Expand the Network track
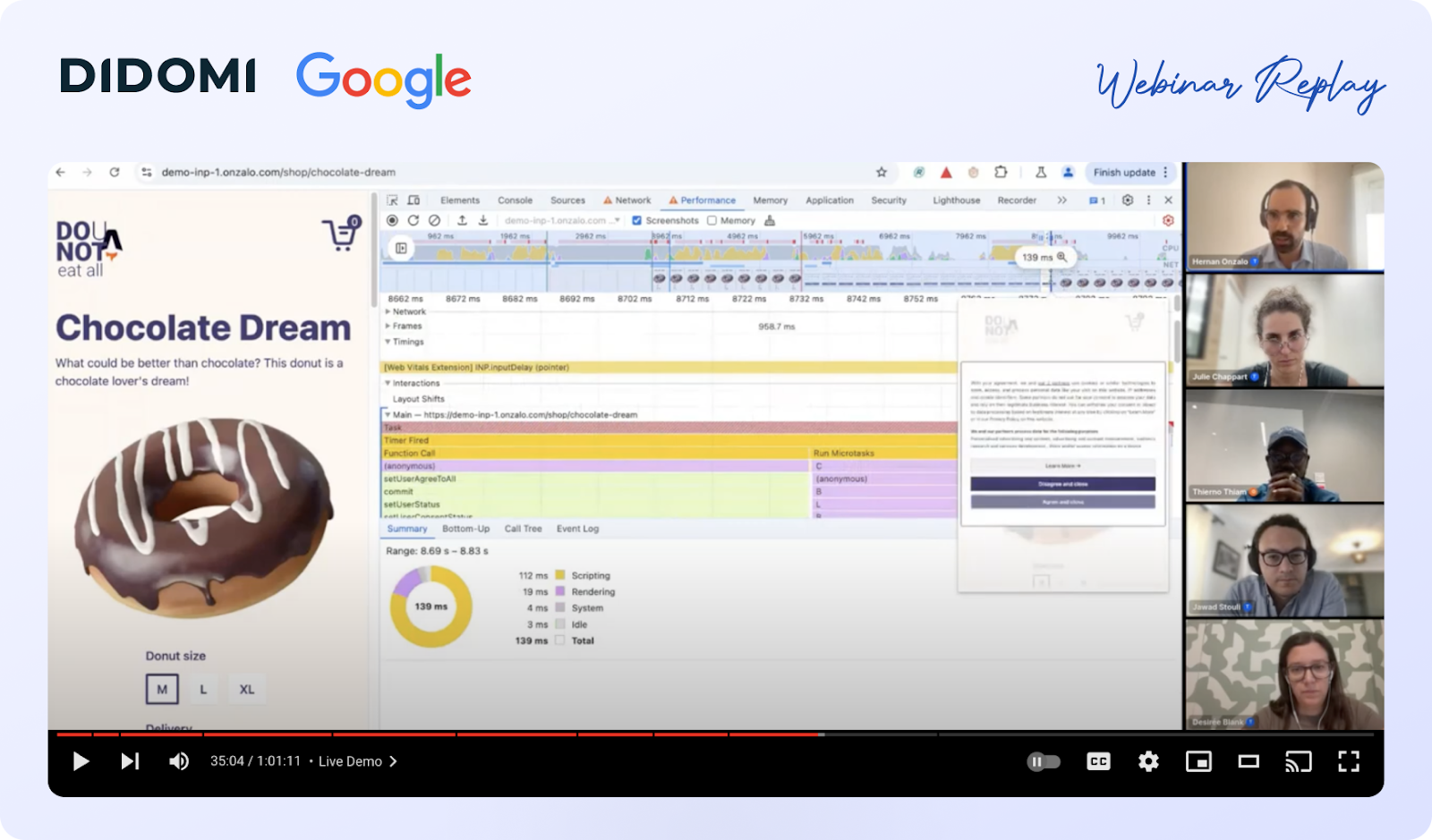This screenshot has height=840, width=1432. point(388,311)
